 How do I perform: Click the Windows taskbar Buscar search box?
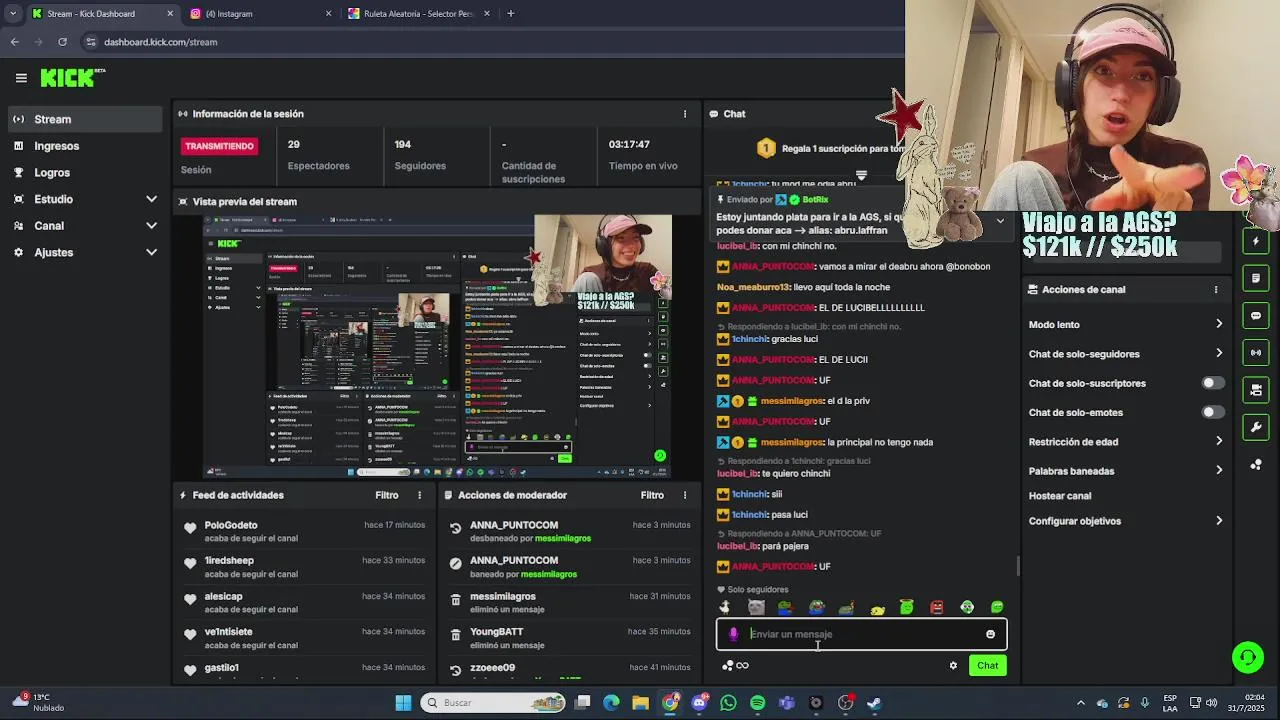tap(491, 703)
